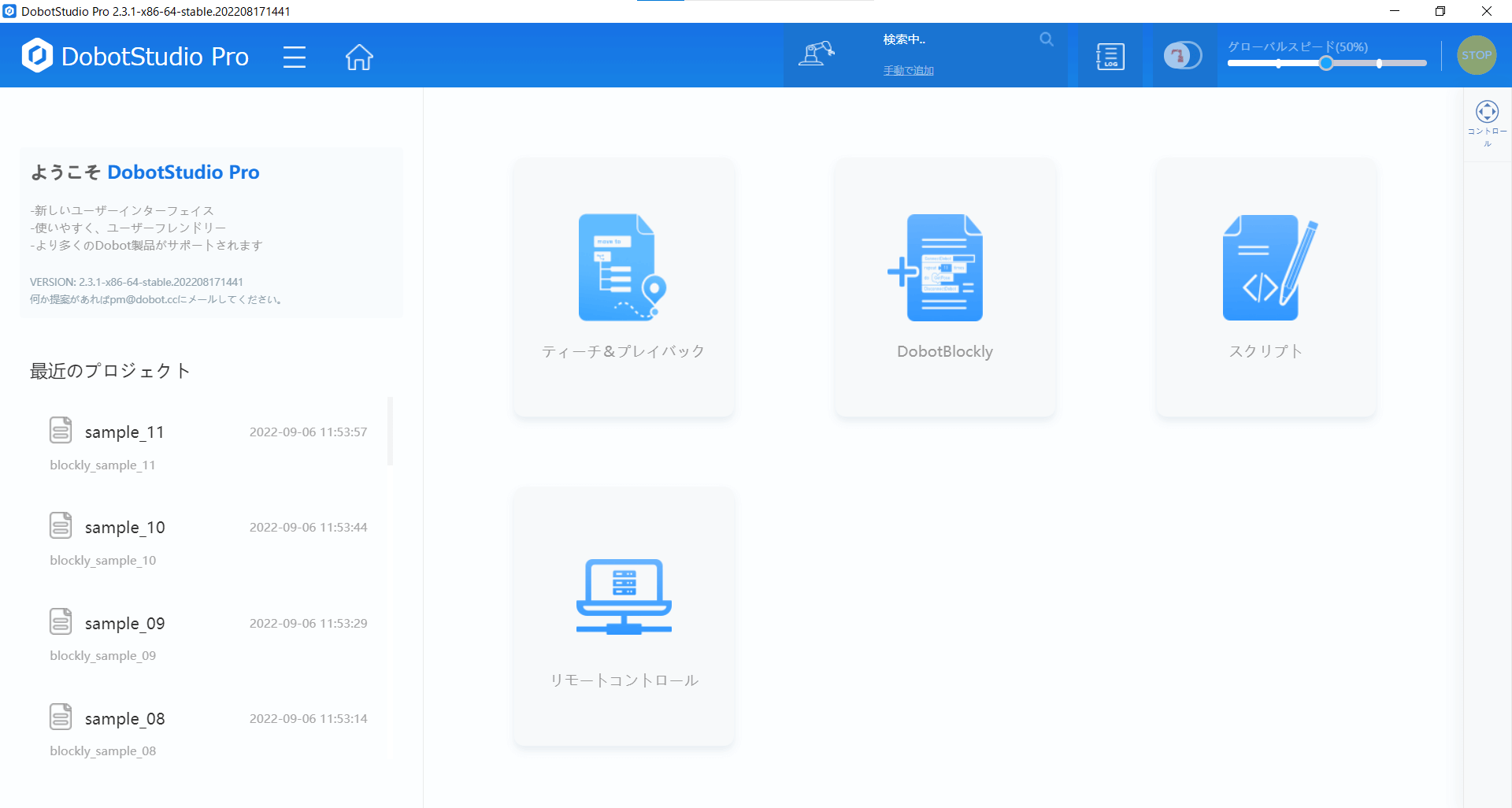Click the blockly_sample_08 path text

click(102, 751)
